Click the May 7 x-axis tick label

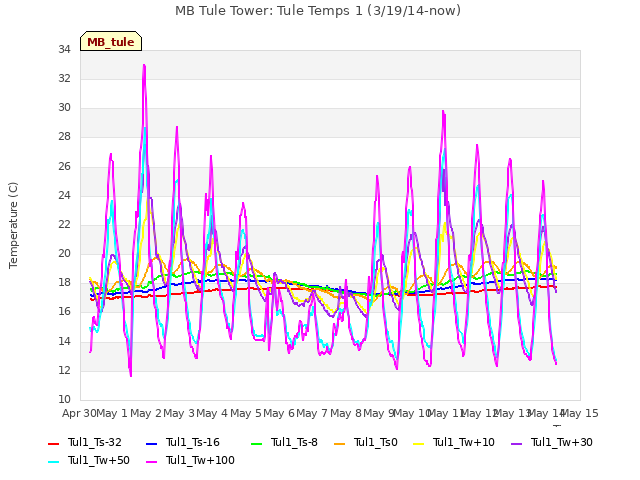pyautogui.click(x=312, y=413)
